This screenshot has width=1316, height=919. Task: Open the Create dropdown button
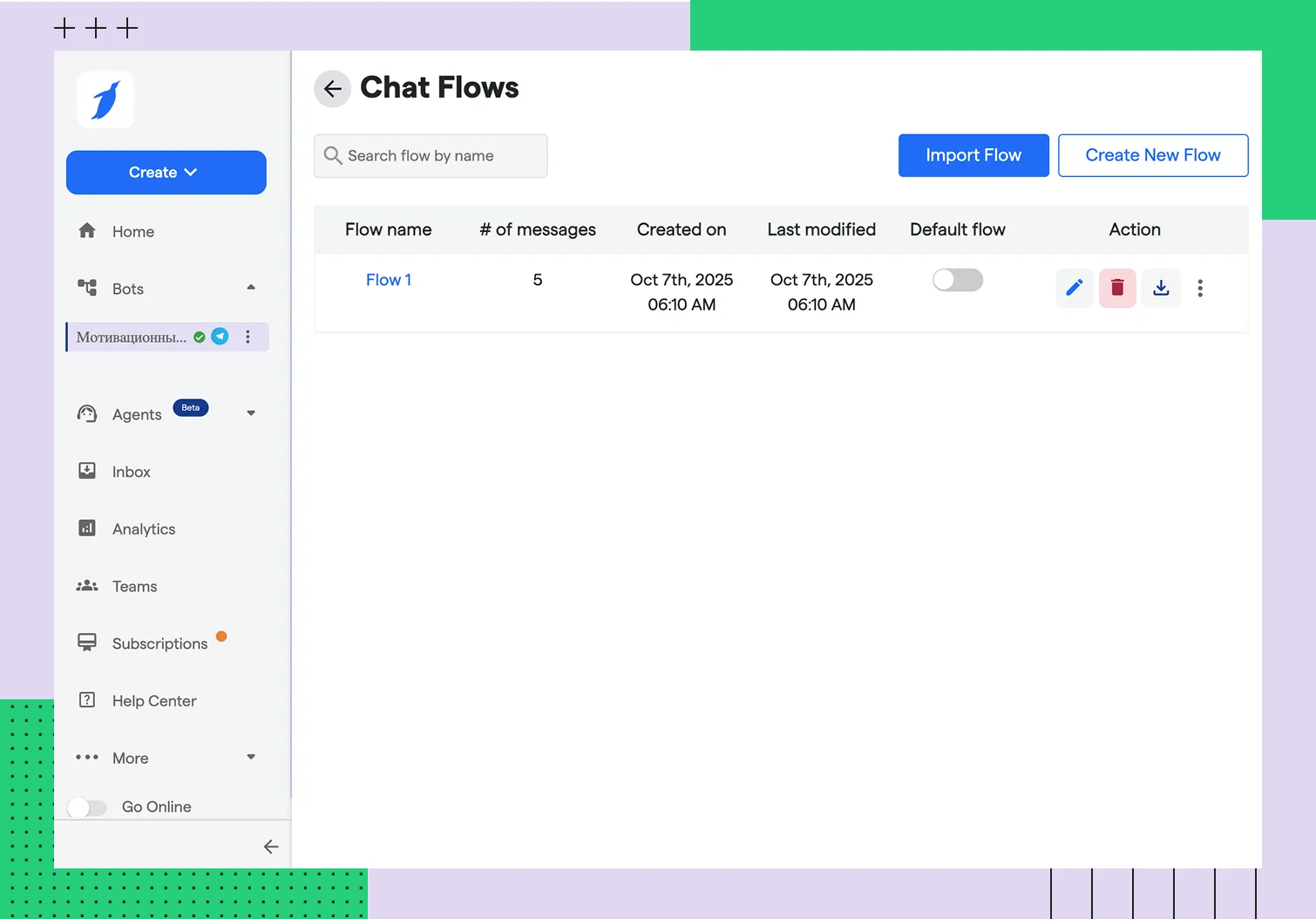click(x=166, y=173)
